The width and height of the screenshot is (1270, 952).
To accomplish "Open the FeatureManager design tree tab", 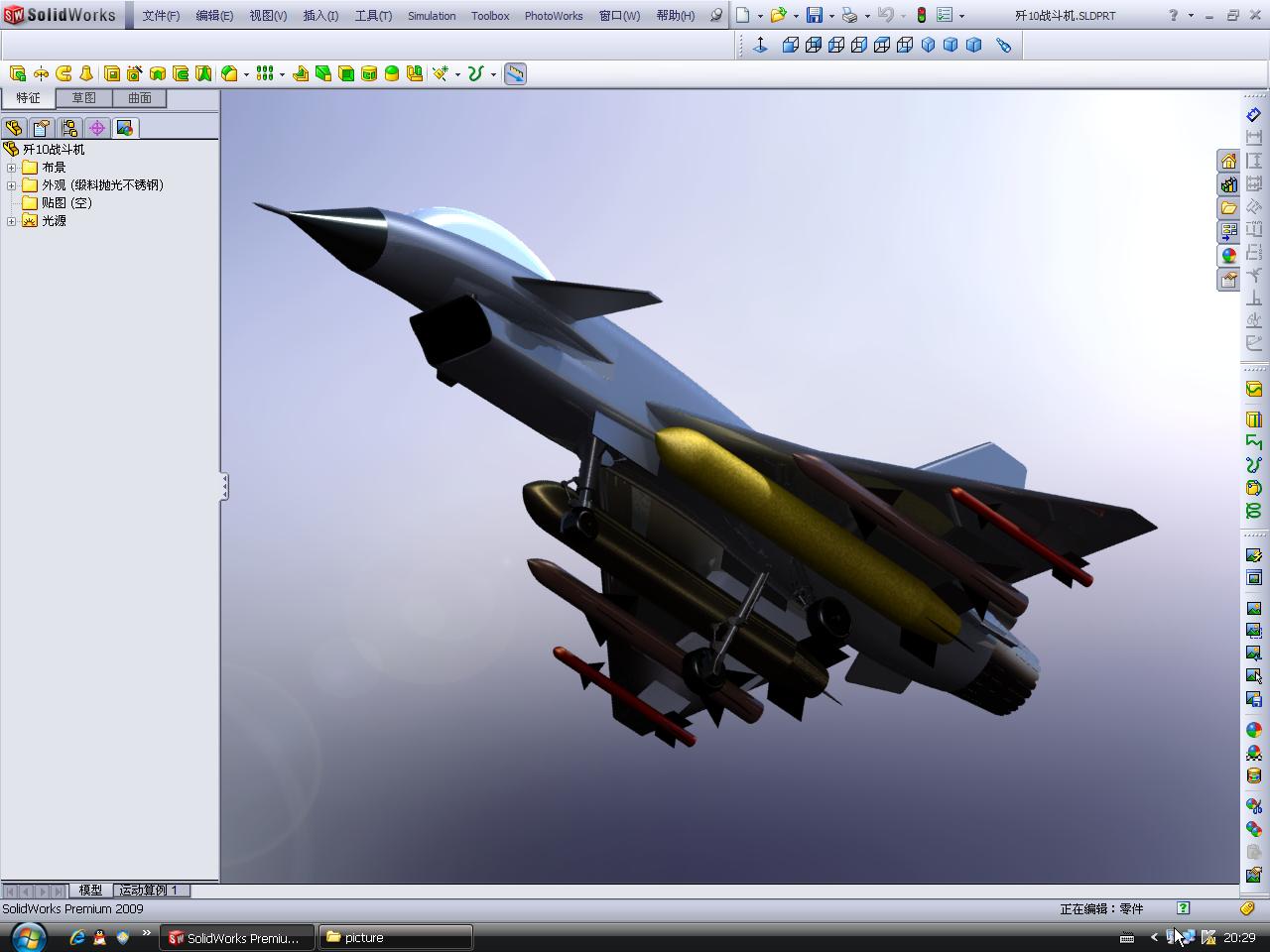I will pos(14,128).
